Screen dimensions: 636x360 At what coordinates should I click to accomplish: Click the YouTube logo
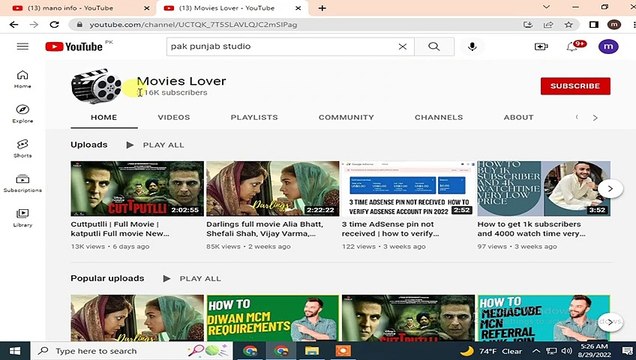[74, 47]
